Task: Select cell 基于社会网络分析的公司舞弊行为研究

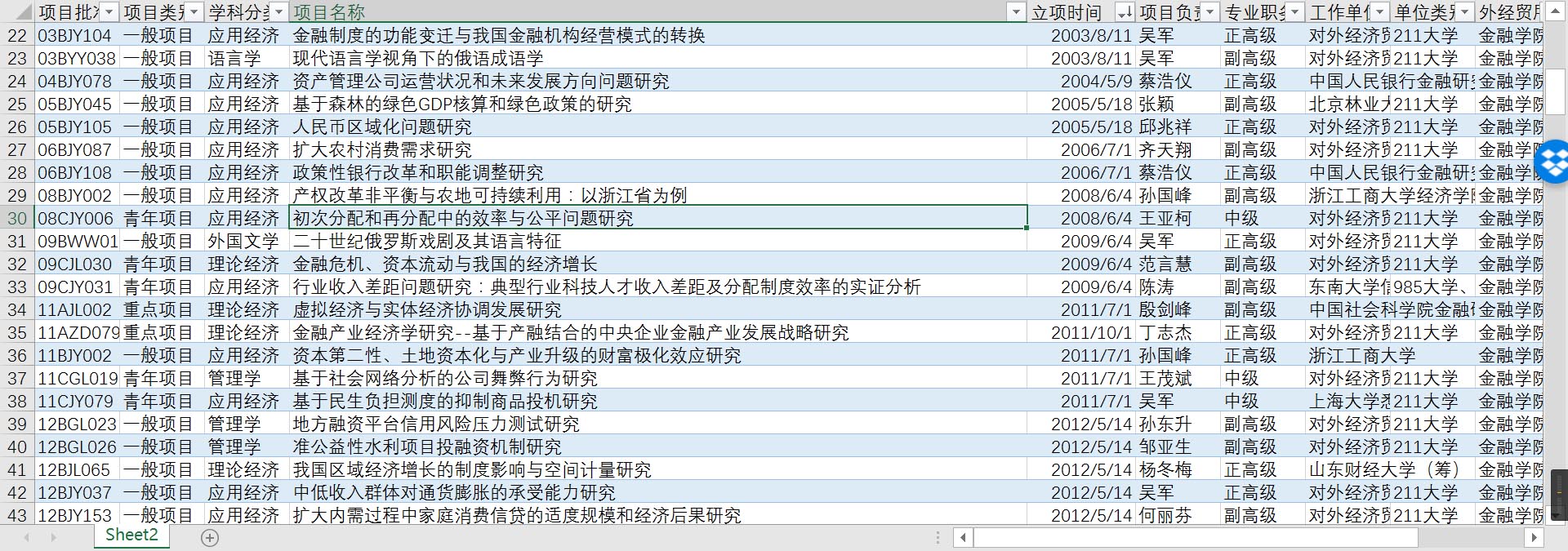Action: (658, 378)
